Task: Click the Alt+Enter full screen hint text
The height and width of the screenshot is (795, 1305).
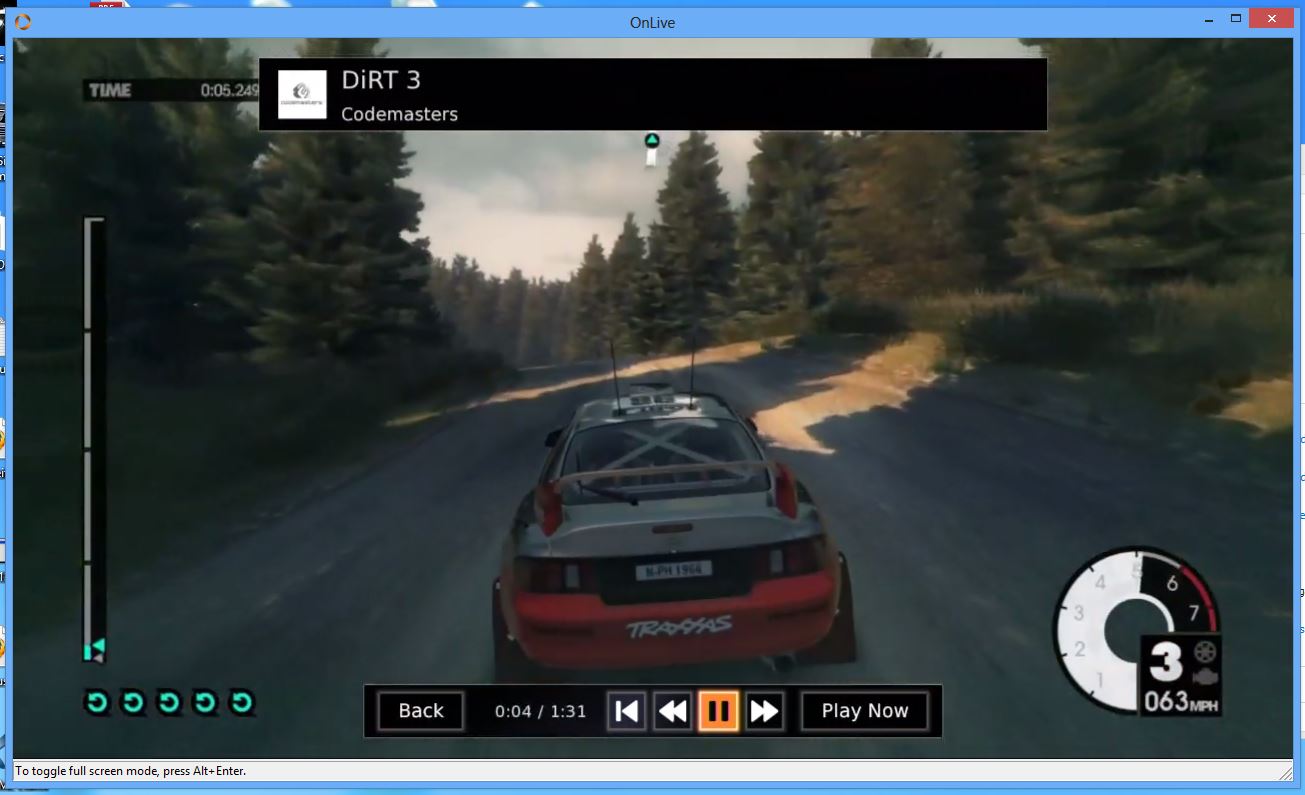Action: [x=131, y=771]
